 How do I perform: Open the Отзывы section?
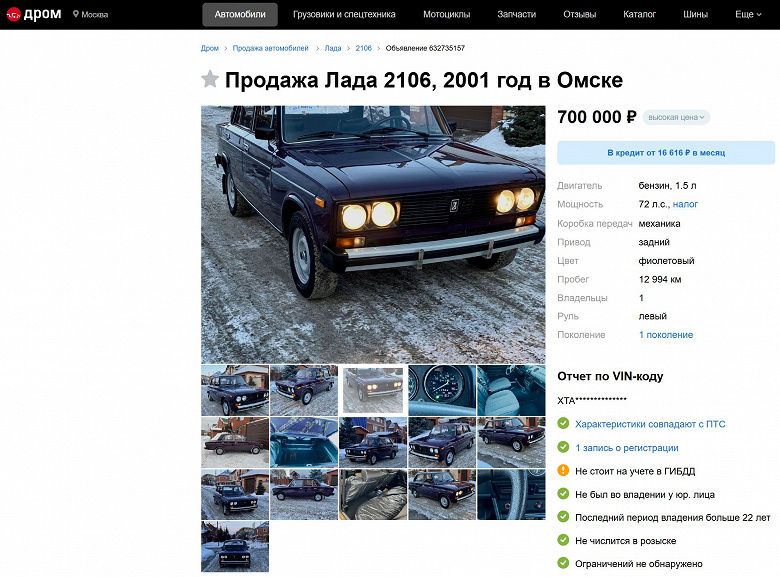pos(580,14)
